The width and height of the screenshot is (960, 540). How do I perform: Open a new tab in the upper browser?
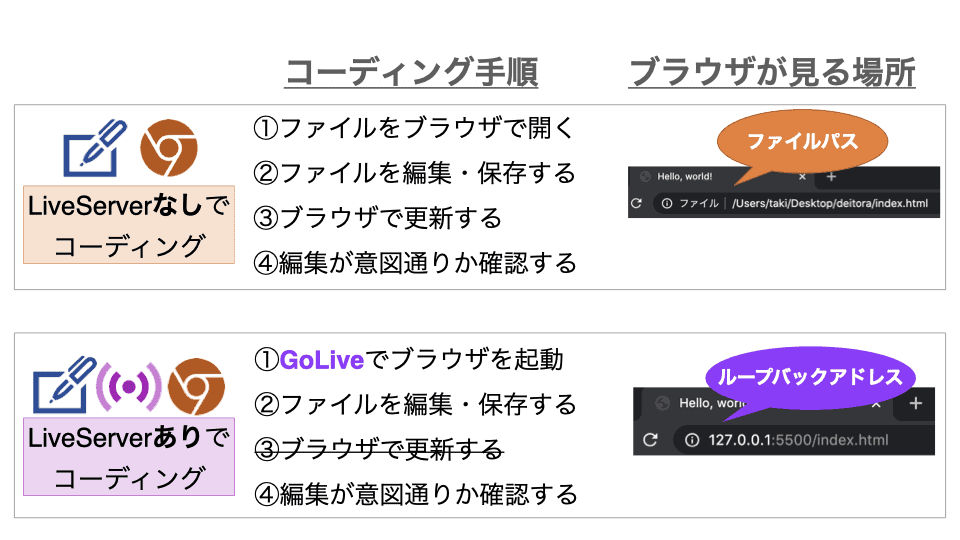[x=831, y=177]
